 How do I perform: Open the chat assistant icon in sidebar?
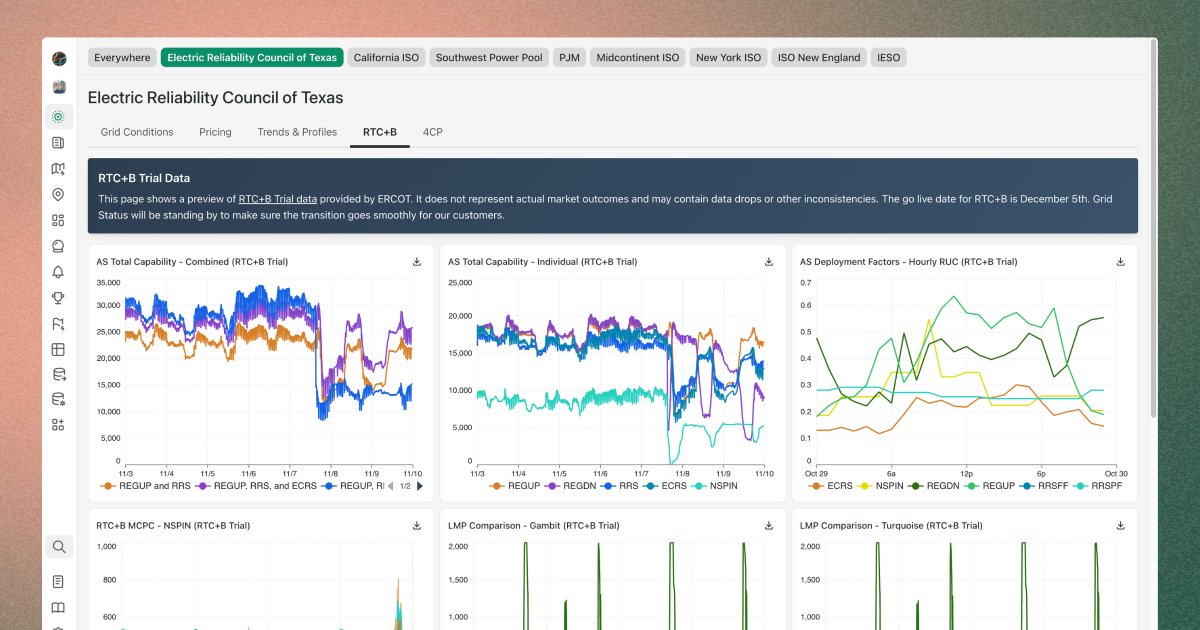pyautogui.click(x=58, y=246)
